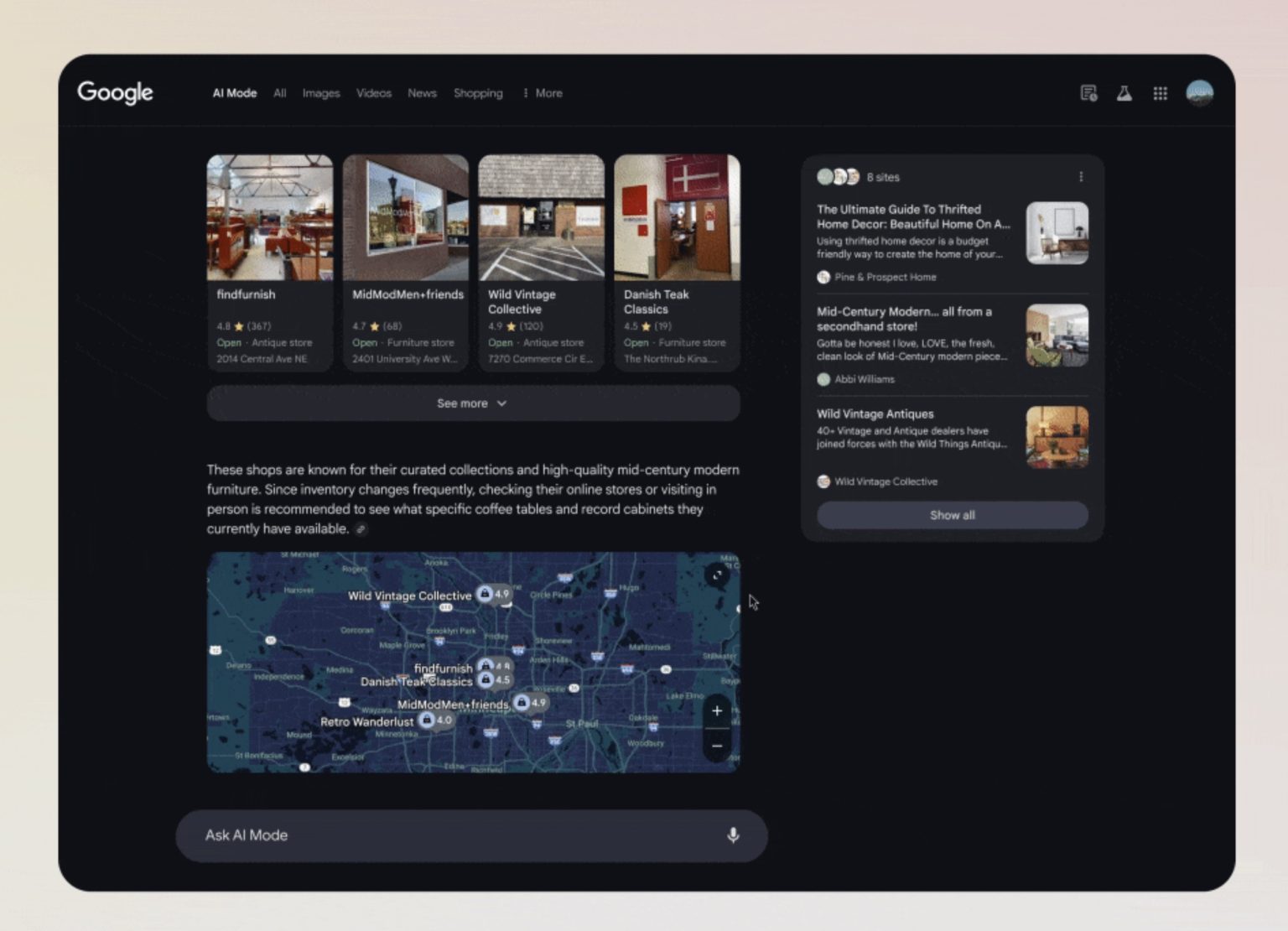
Task: Click the Mid-Century Modern article thumbnail
Action: pyautogui.click(x=1057, y=335)
